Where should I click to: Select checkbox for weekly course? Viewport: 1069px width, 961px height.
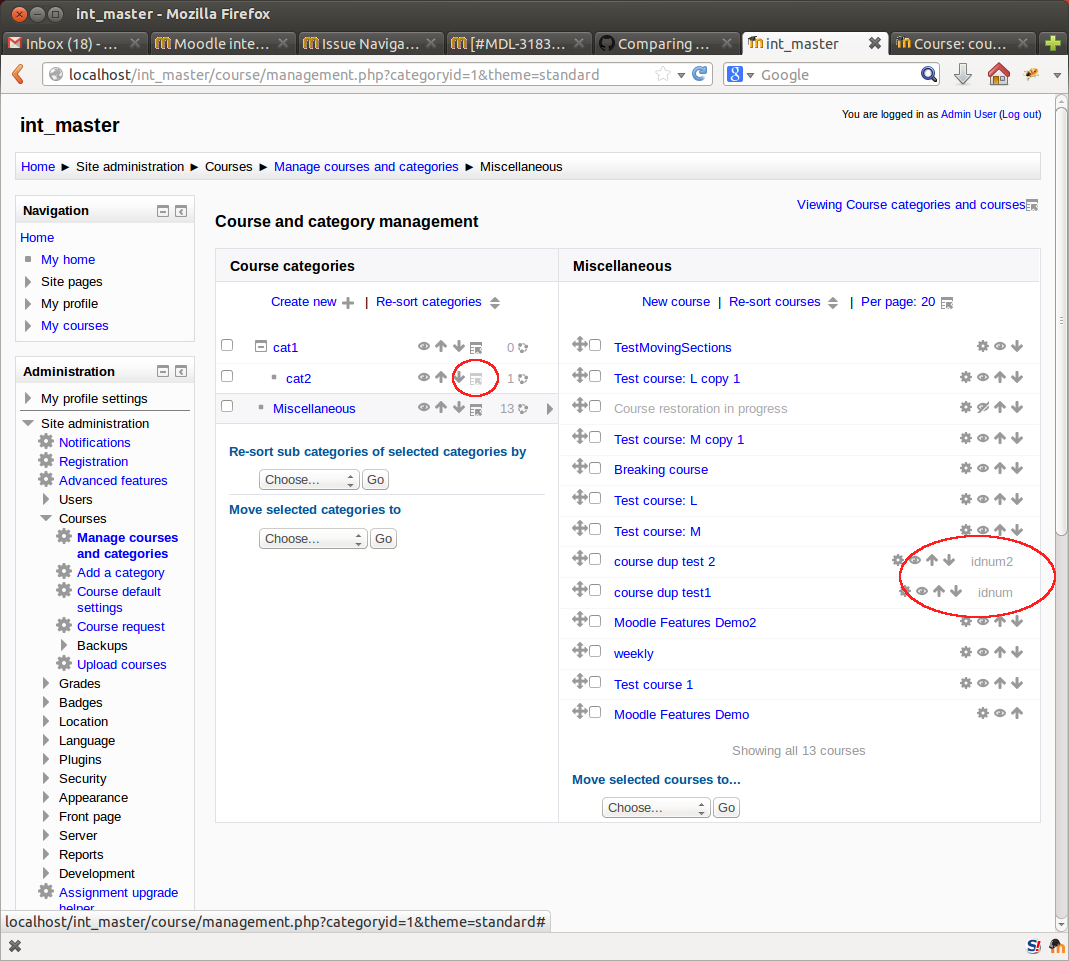[595, 652]
